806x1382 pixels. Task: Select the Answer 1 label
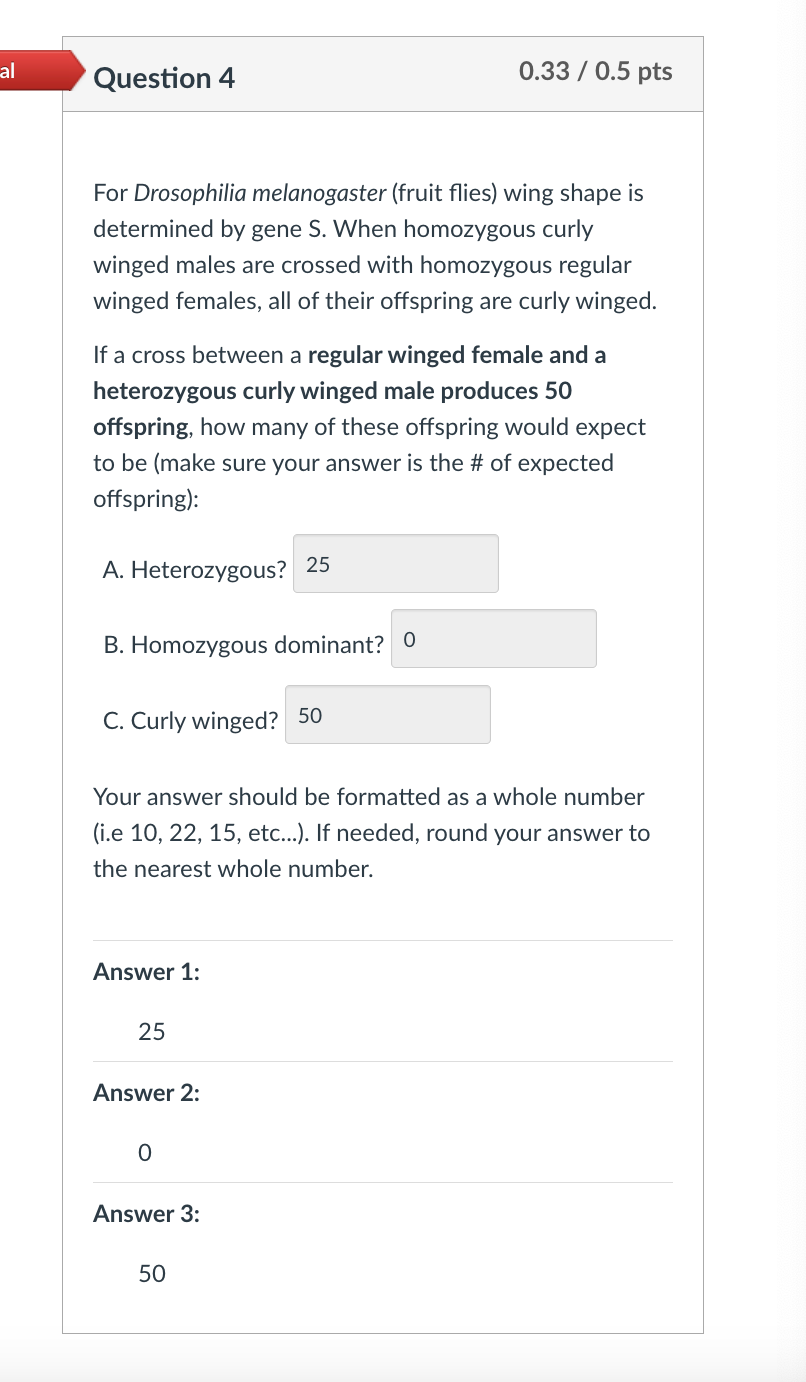pyautogui.click(x=145, y=971)
